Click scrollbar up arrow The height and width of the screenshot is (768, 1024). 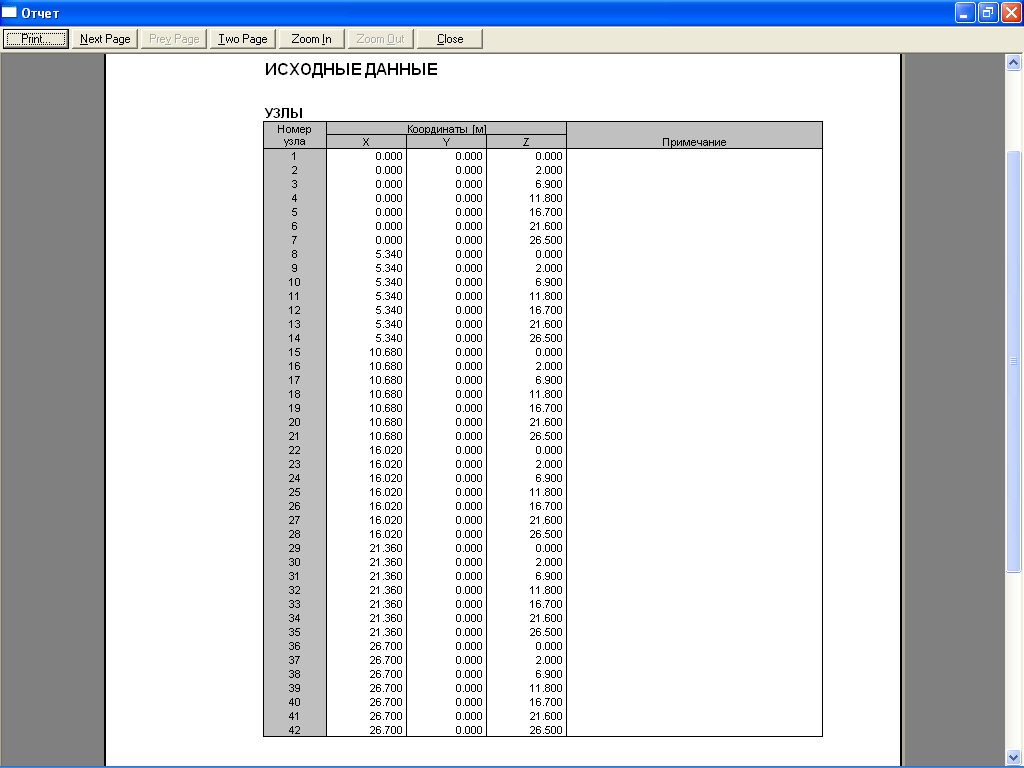[1013, 63]
